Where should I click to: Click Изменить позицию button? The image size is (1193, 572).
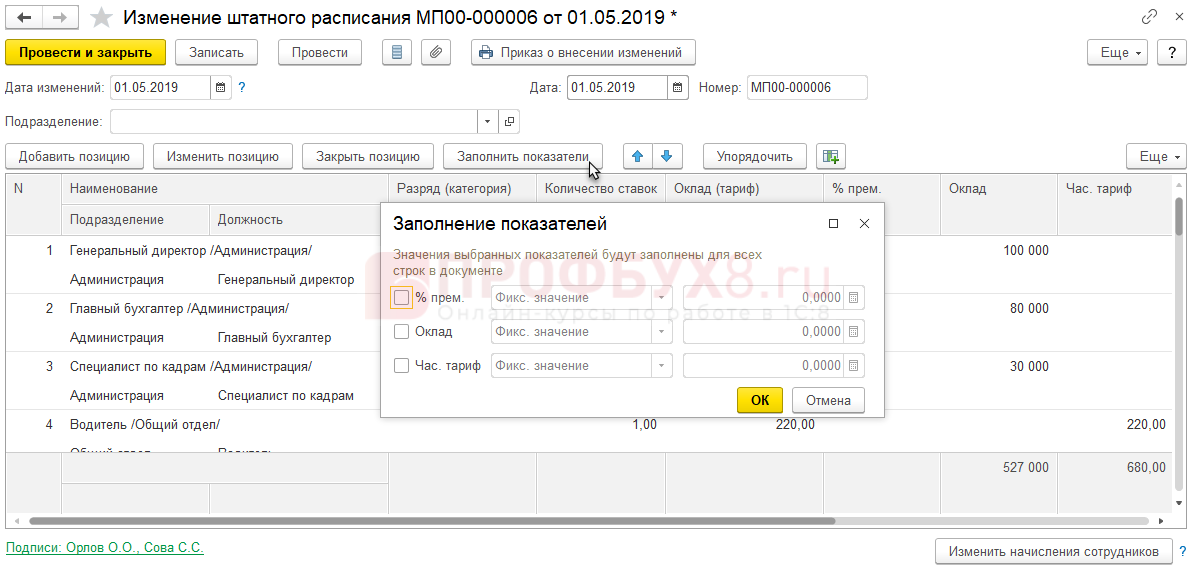pyautogui.click(x=223, y=157)
